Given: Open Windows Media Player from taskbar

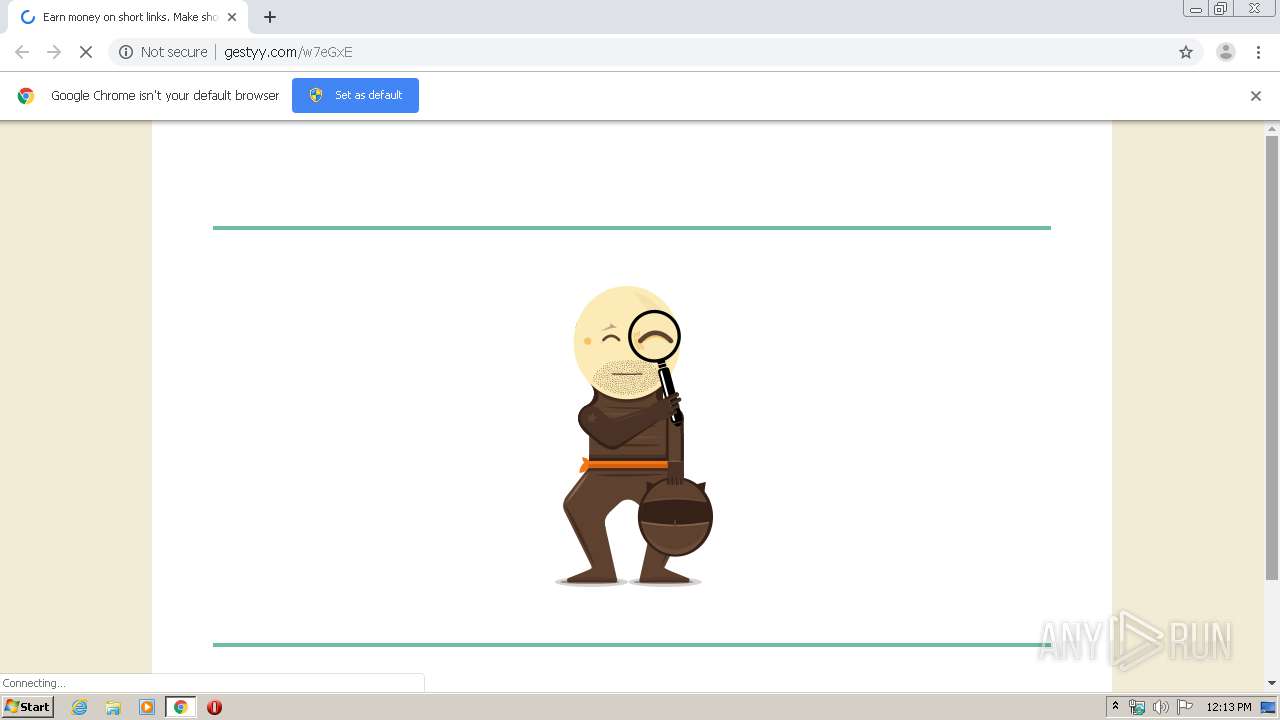Looking at the screenshot, I should coord(147,707).
